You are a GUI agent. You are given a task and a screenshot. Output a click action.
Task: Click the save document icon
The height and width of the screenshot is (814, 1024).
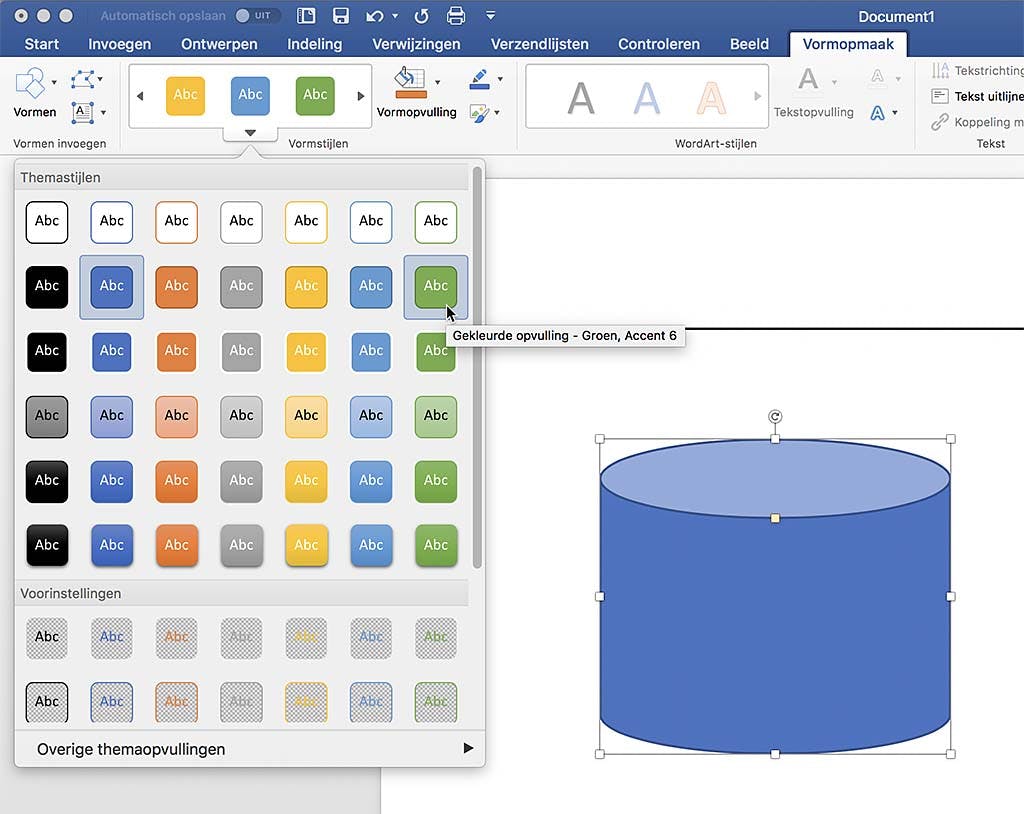341,16
